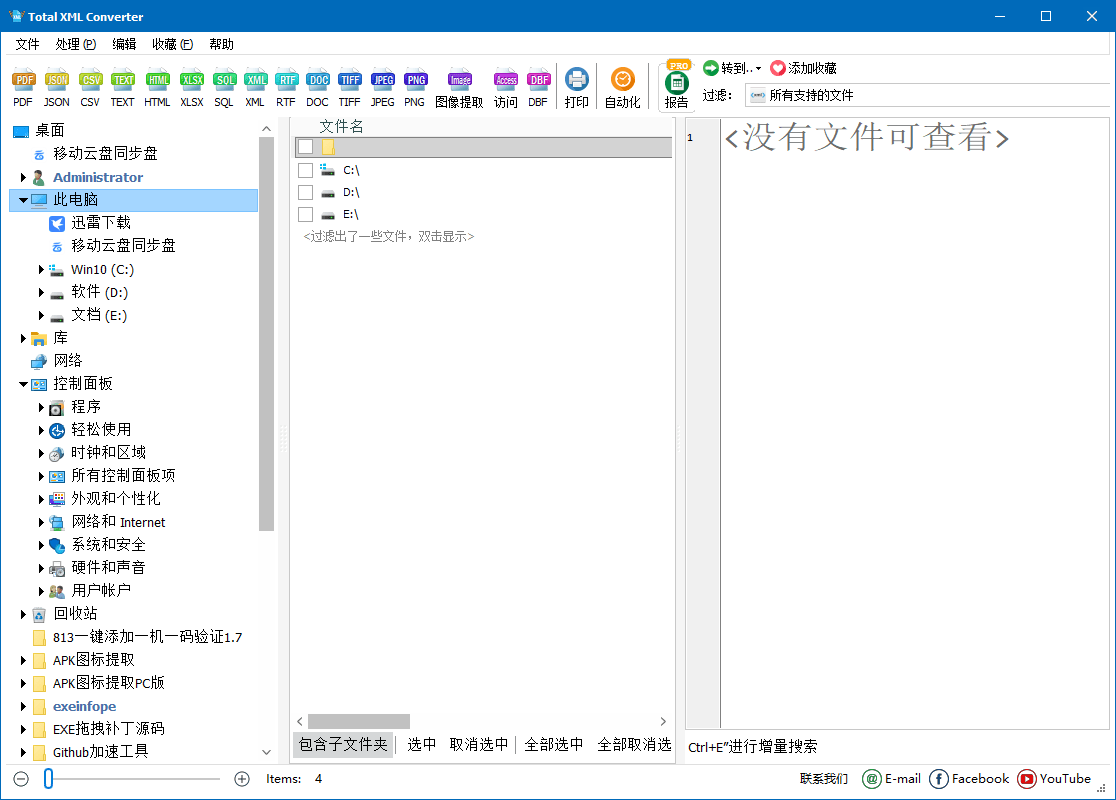
Task: Expand 软件 (D:) drive node
Action: 41,293
